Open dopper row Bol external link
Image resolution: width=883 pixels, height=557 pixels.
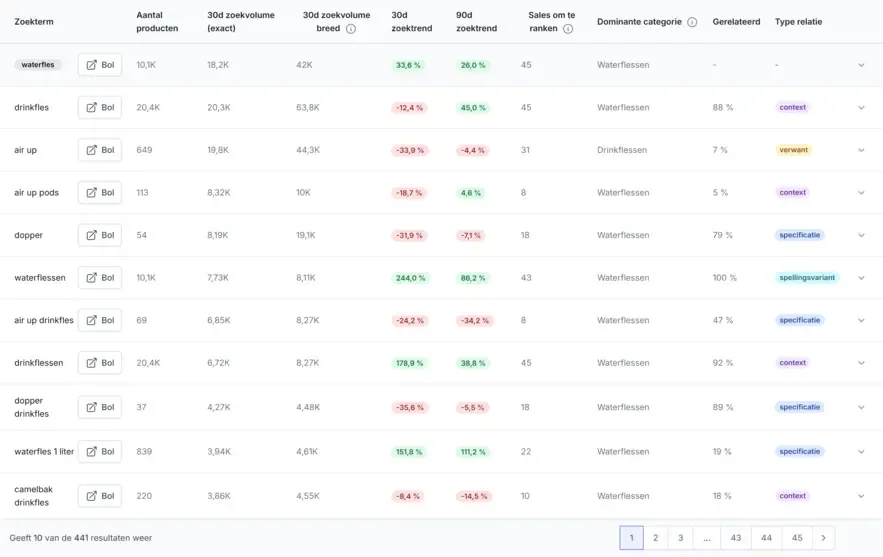point(100,235)
